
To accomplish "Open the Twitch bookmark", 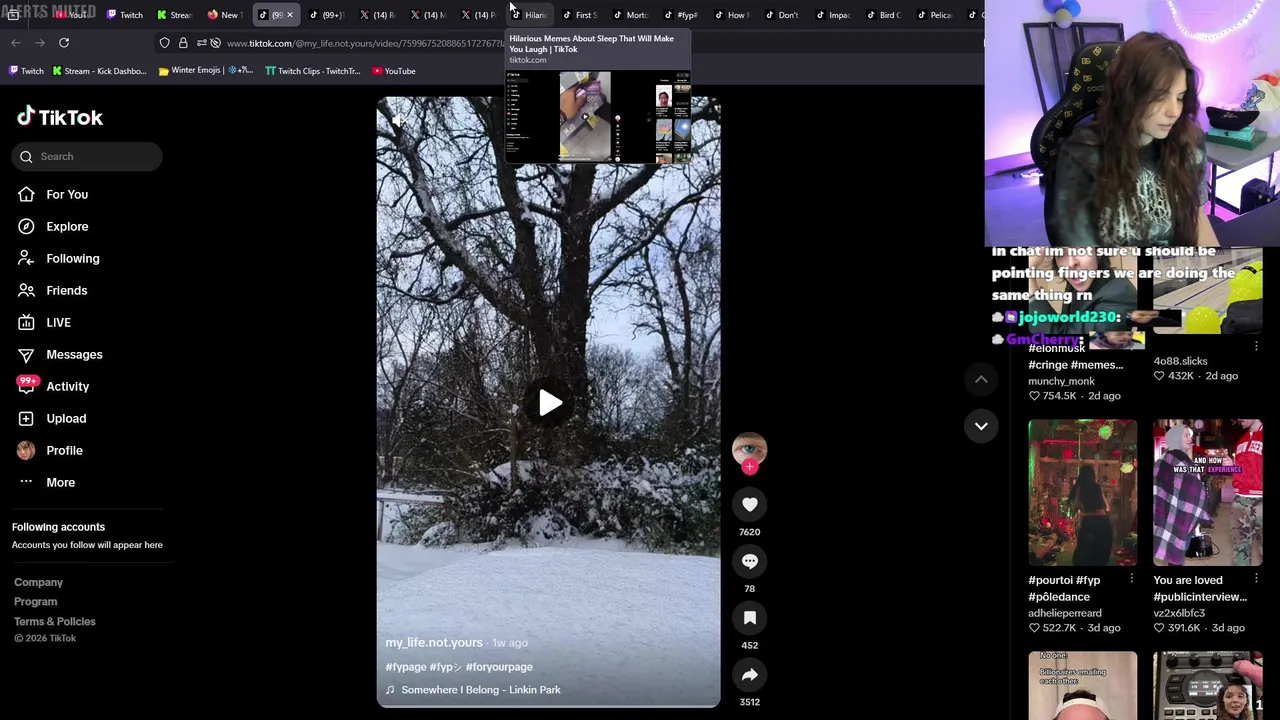I will 26,71.
